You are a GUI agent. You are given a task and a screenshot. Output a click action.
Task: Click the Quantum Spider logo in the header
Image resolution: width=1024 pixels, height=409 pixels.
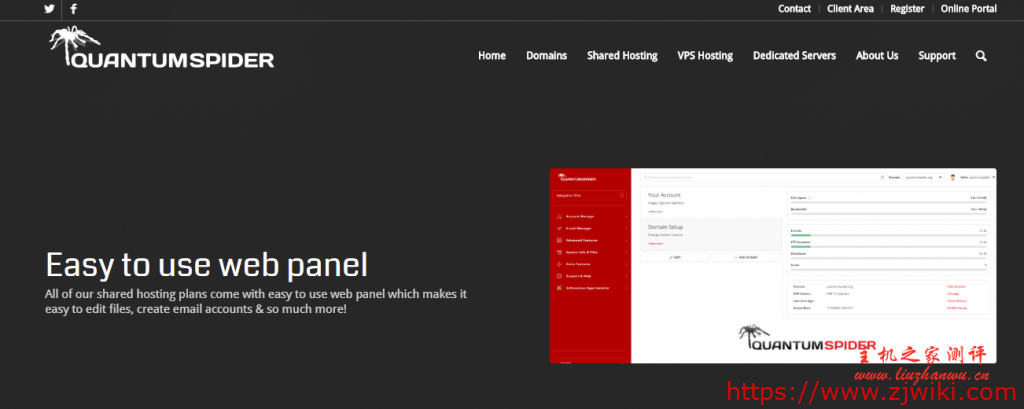[160, 51]
